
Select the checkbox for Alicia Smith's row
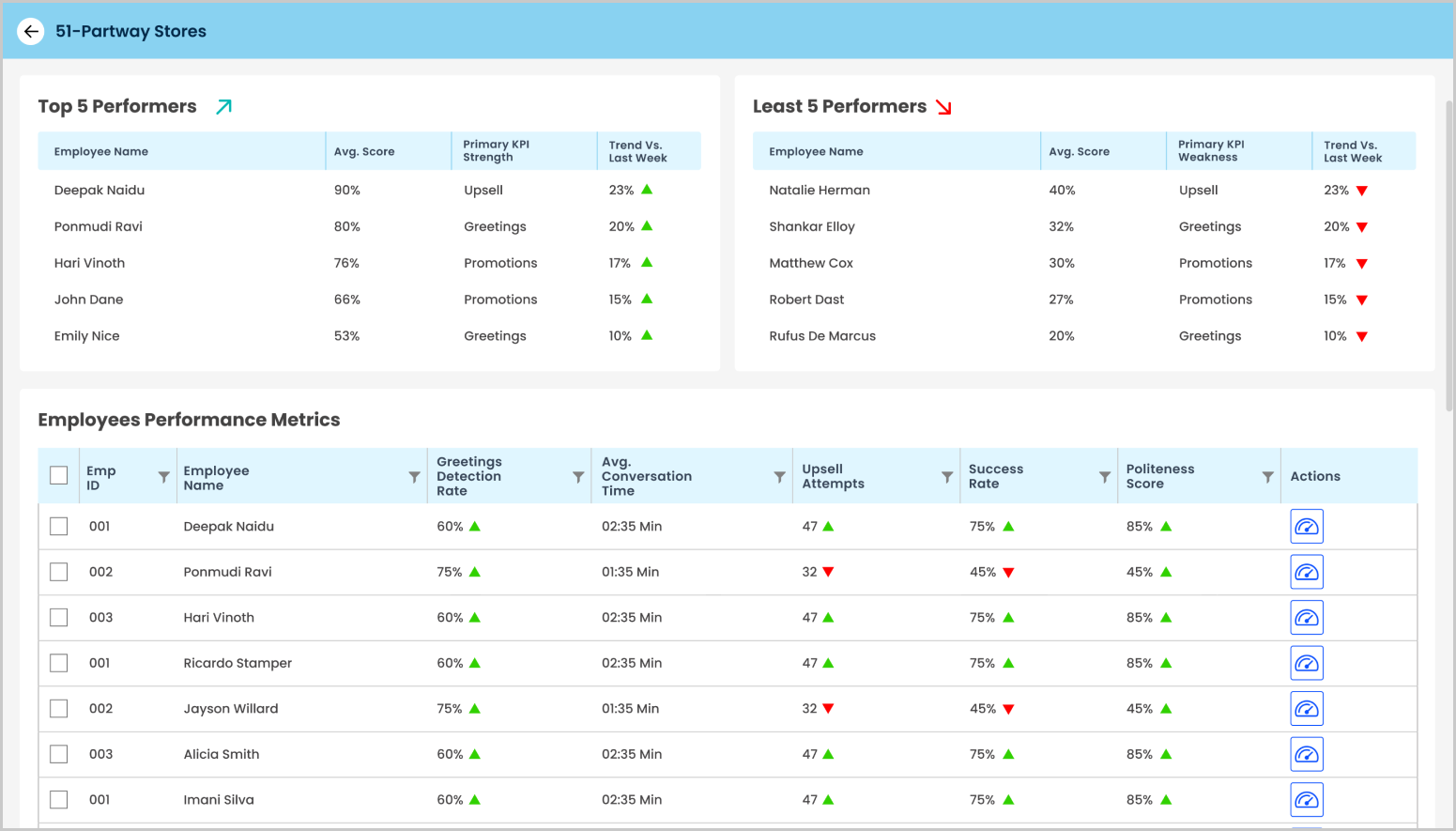pos(58,754)
